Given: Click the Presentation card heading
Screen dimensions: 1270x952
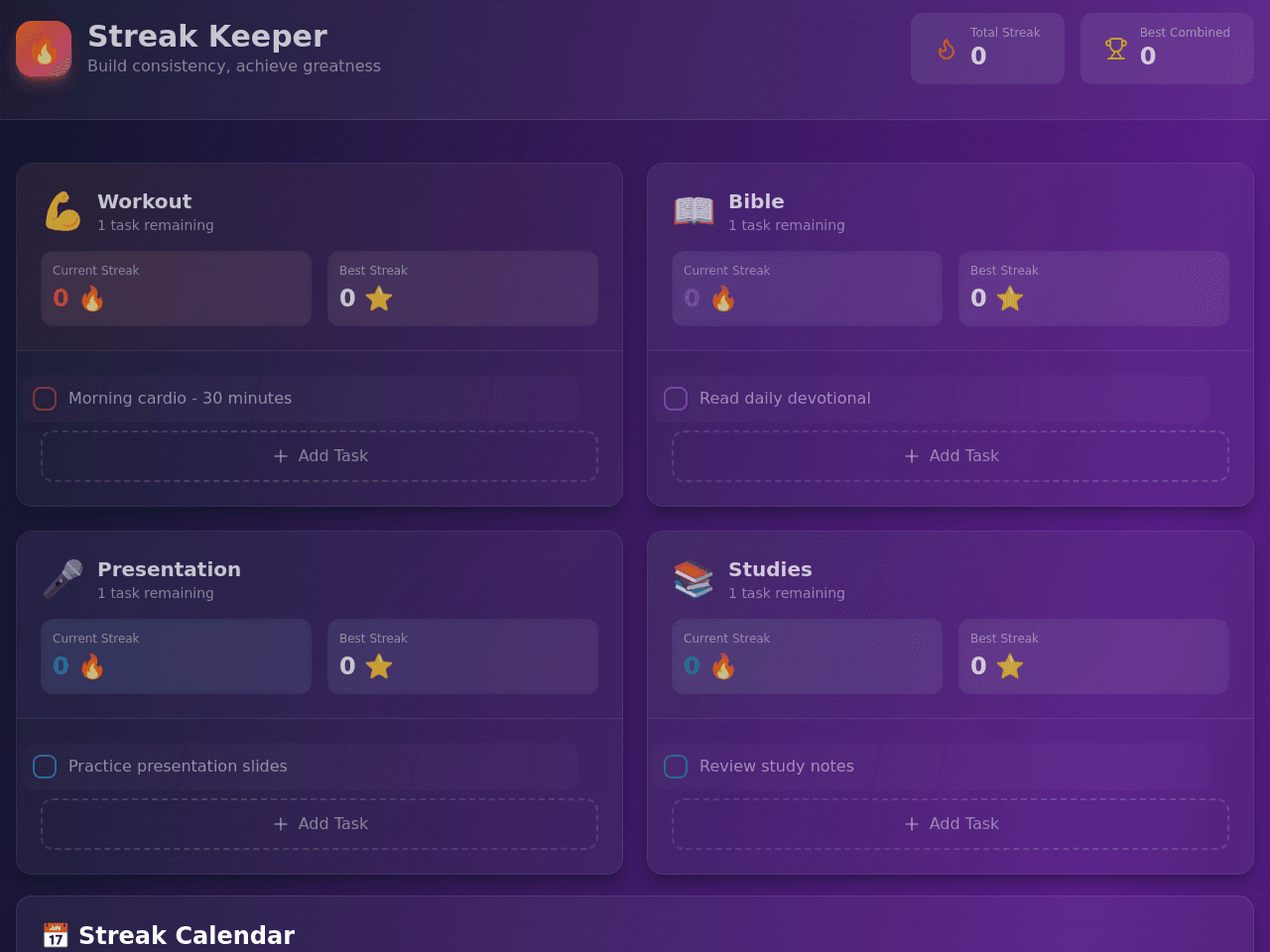Looking at the screenshot, I should 169,569.
